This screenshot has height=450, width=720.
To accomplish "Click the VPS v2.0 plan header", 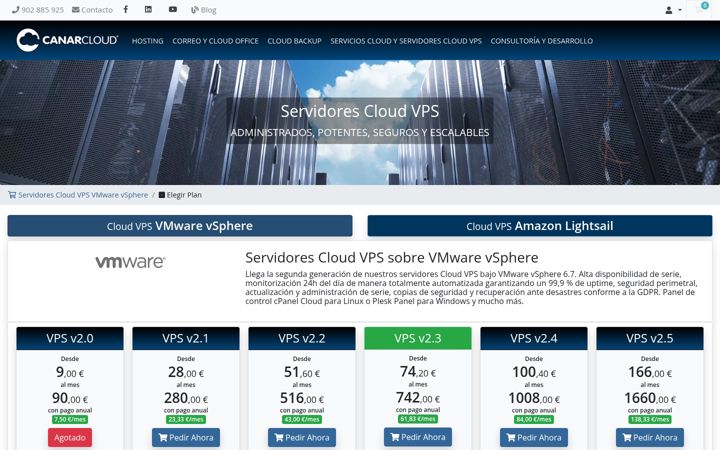I will point(70,338).
